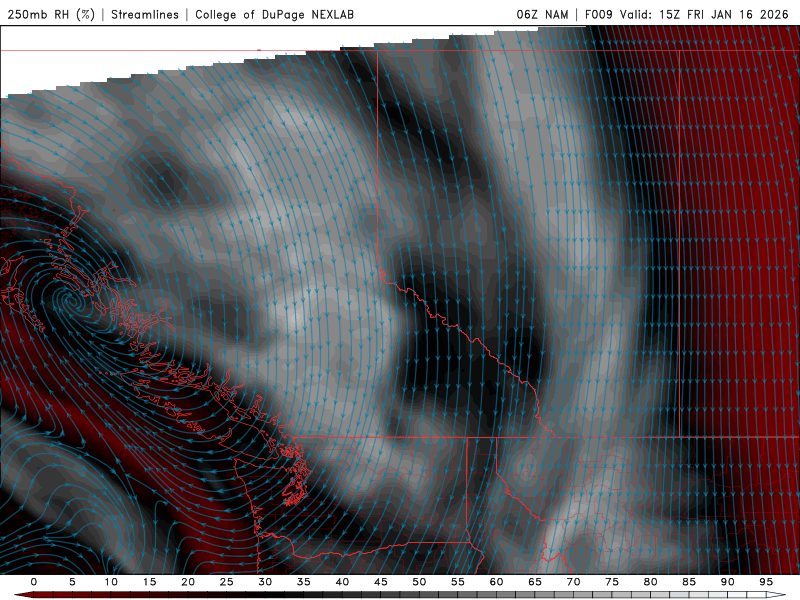Click the "70" colorbar label
Viewport: 800px width, 600px height.
(573, 582)
